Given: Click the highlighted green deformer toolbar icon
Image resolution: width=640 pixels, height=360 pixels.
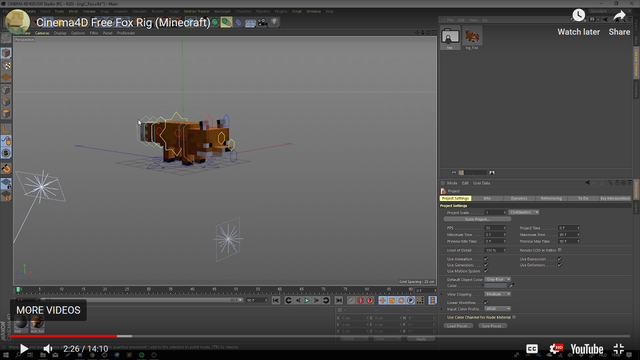Looking at the screenshot, I should coord(226,22).
